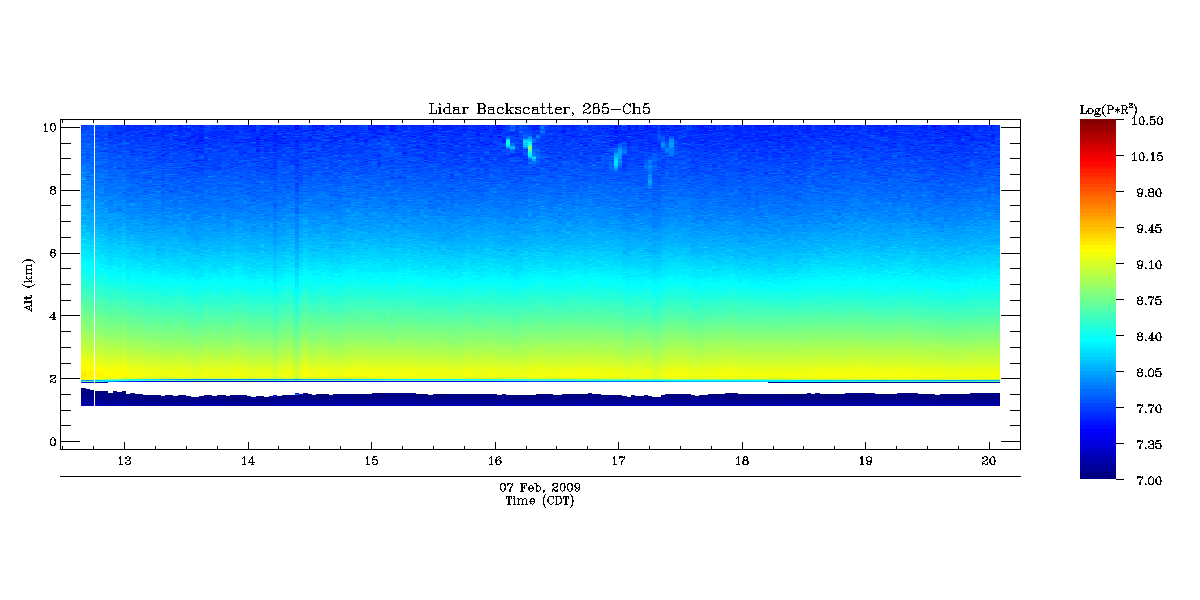This screenshot has width=1200, height=600.
Task: Click the time axis tick label 16
Action: 495,461
